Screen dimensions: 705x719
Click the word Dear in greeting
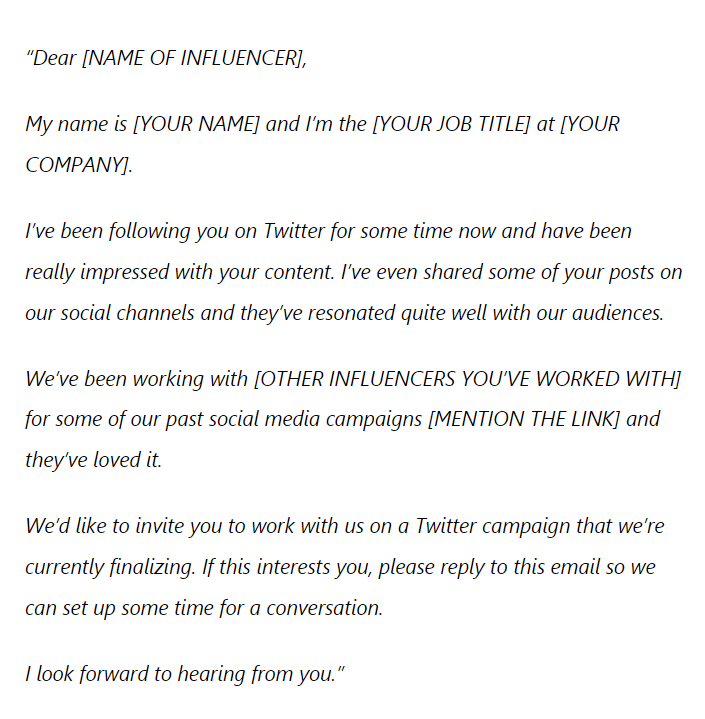(x=55, y=59)
